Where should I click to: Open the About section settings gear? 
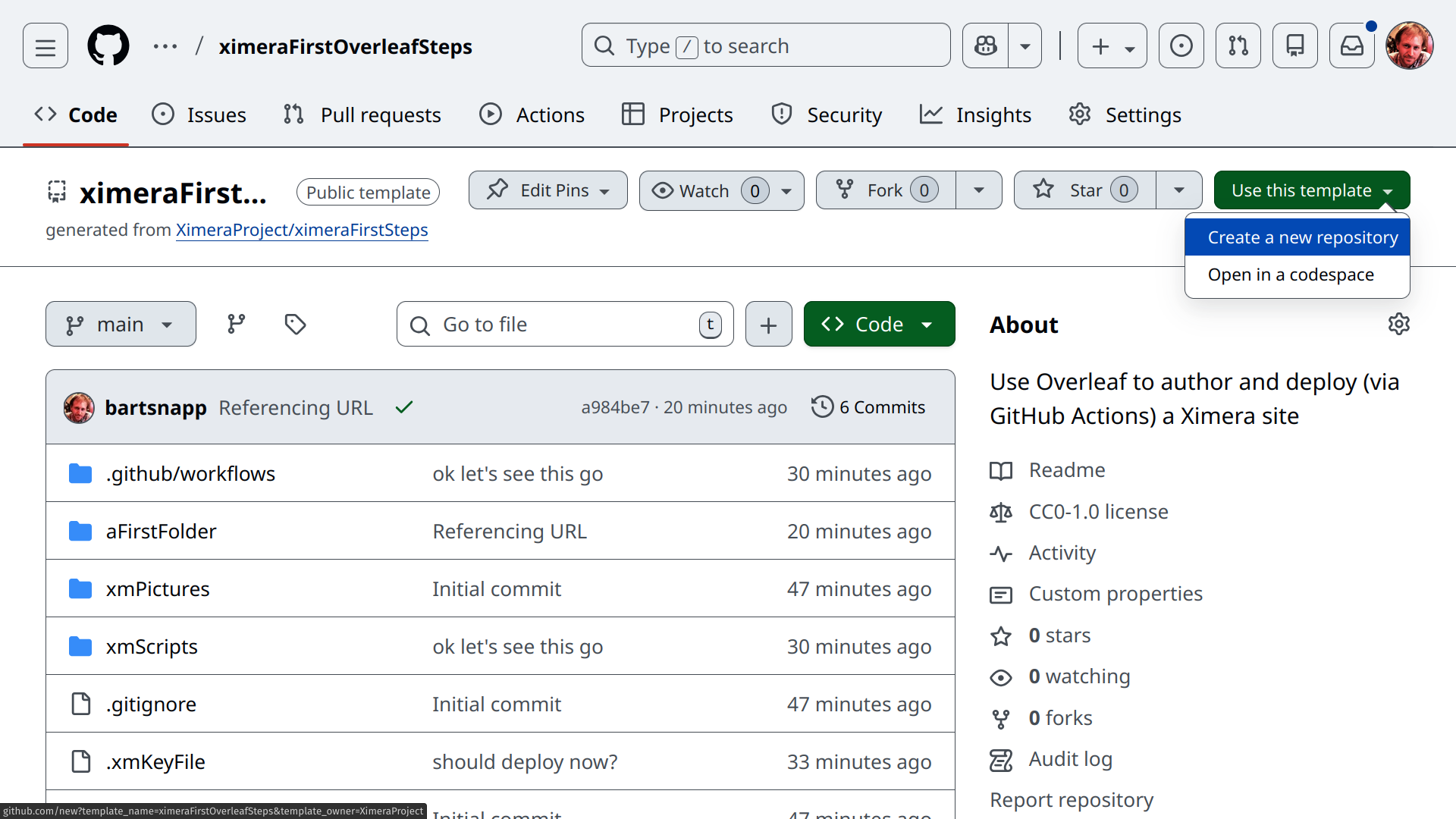(1398, 325)
